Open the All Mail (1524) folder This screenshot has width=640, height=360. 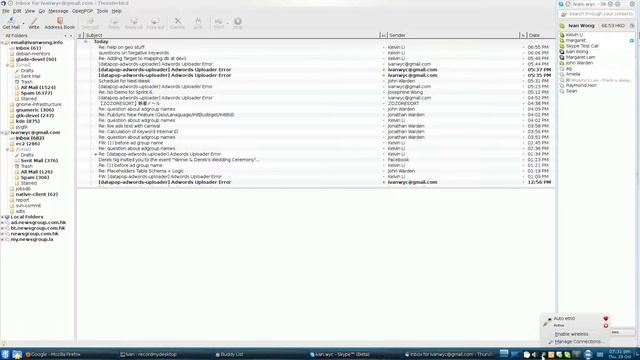[38, 87]
